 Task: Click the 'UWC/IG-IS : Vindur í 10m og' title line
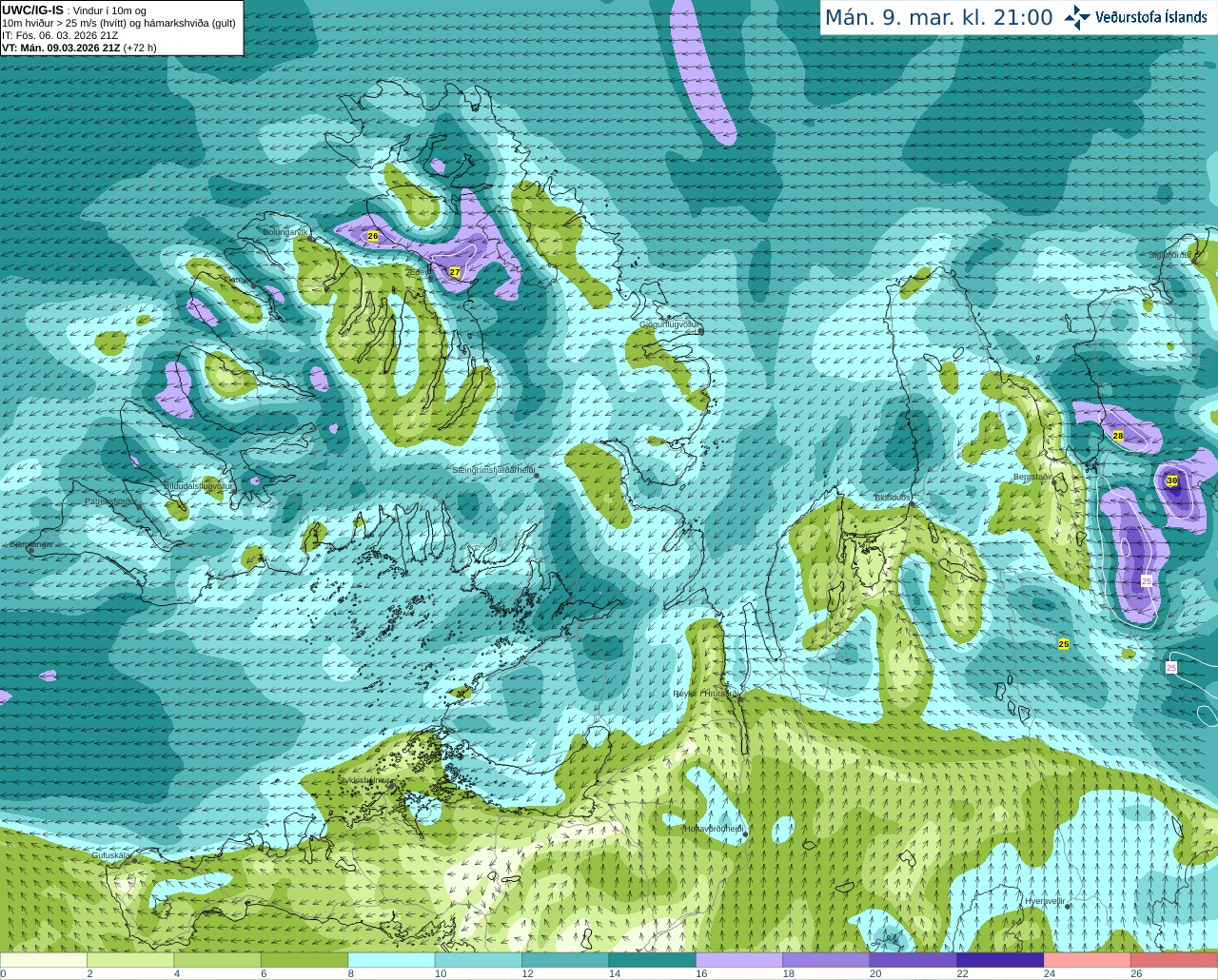pos(74,10)
